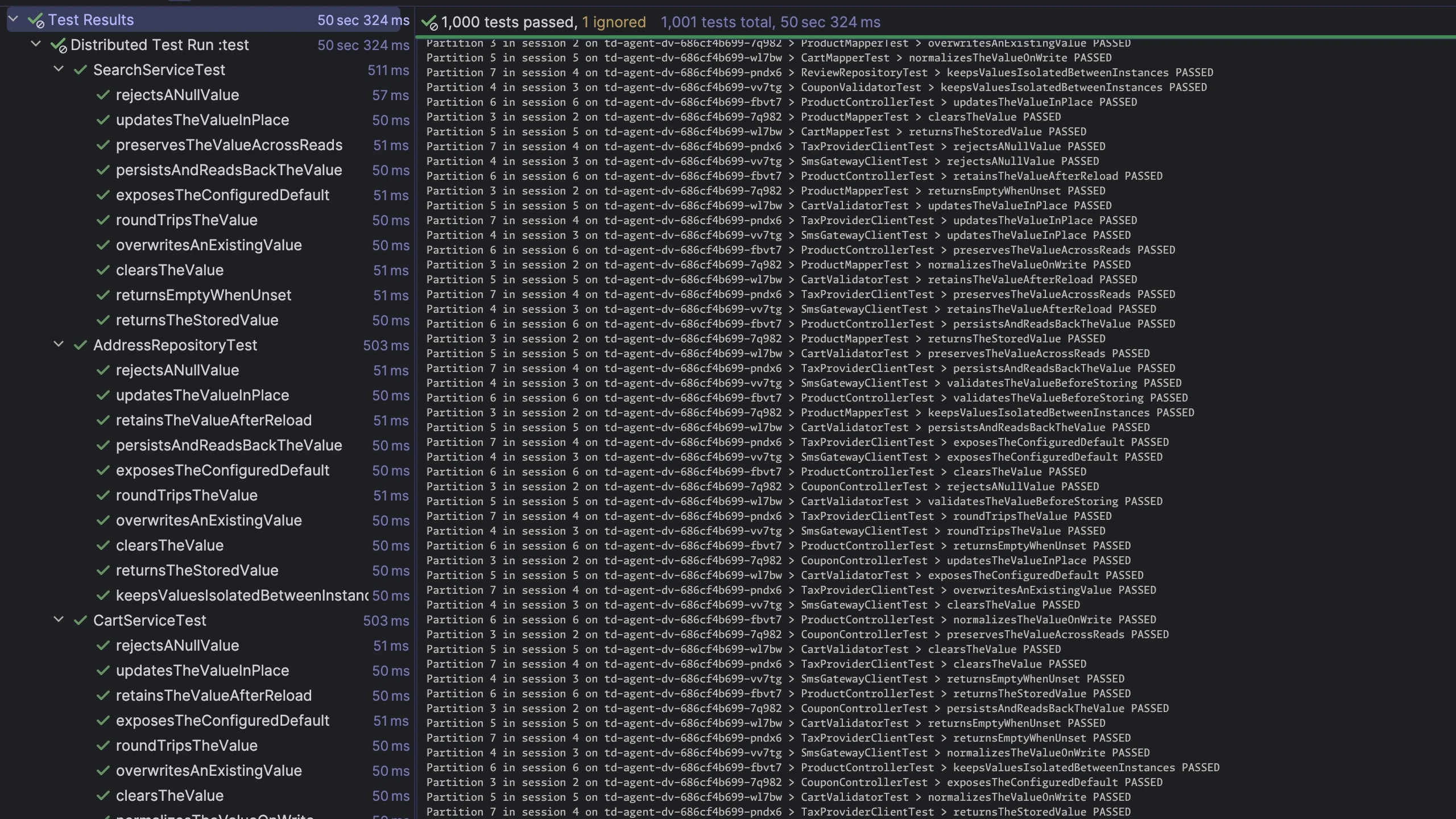Viewport: 1456px width, 819px height.
Task: Click checkmark icon of SearchServiceTest roundTripsTheValue
Action: [x=103, y=220]
